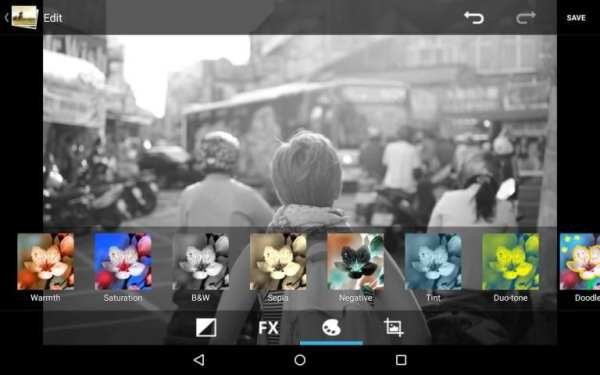The height and width of the screenshot is (375, 600).
Task: Click the Negative label text
Action: 356,298
